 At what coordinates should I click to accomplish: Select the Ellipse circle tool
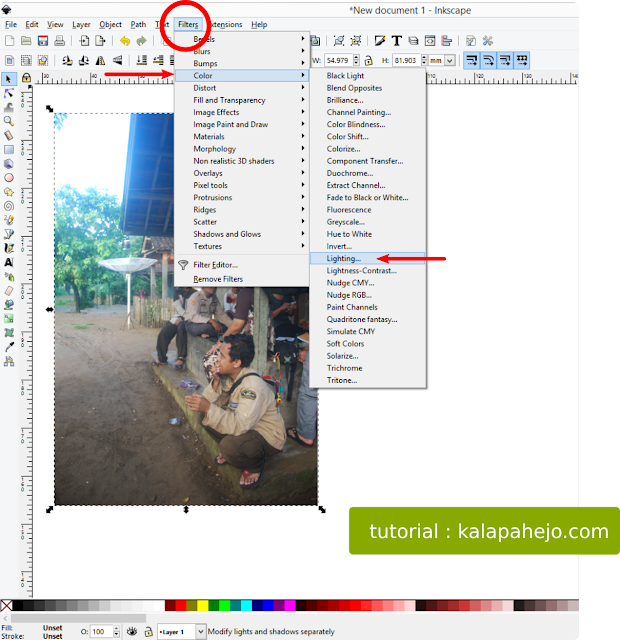coord(9,178)
